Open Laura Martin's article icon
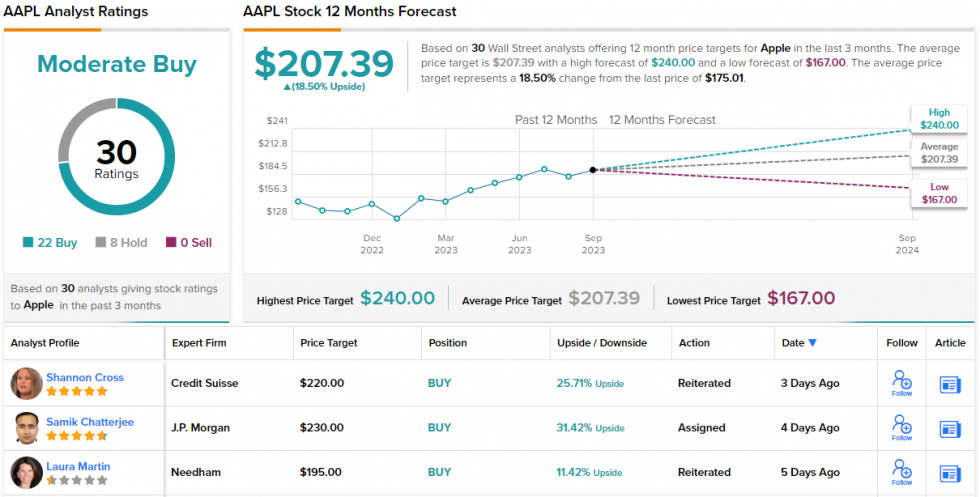 [950, 473]
